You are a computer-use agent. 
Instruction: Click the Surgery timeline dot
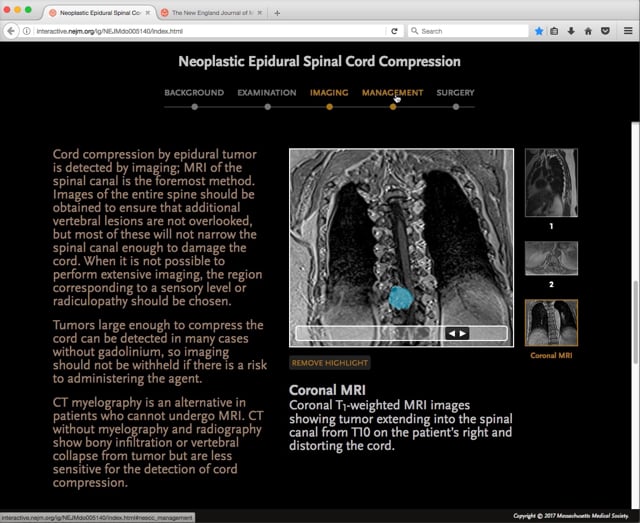pyautogui.click(x=456, y=107)
